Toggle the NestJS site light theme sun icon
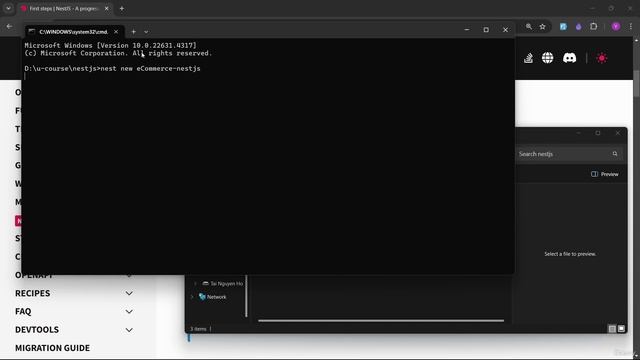 pyautogui.click(x=602, y=58)
